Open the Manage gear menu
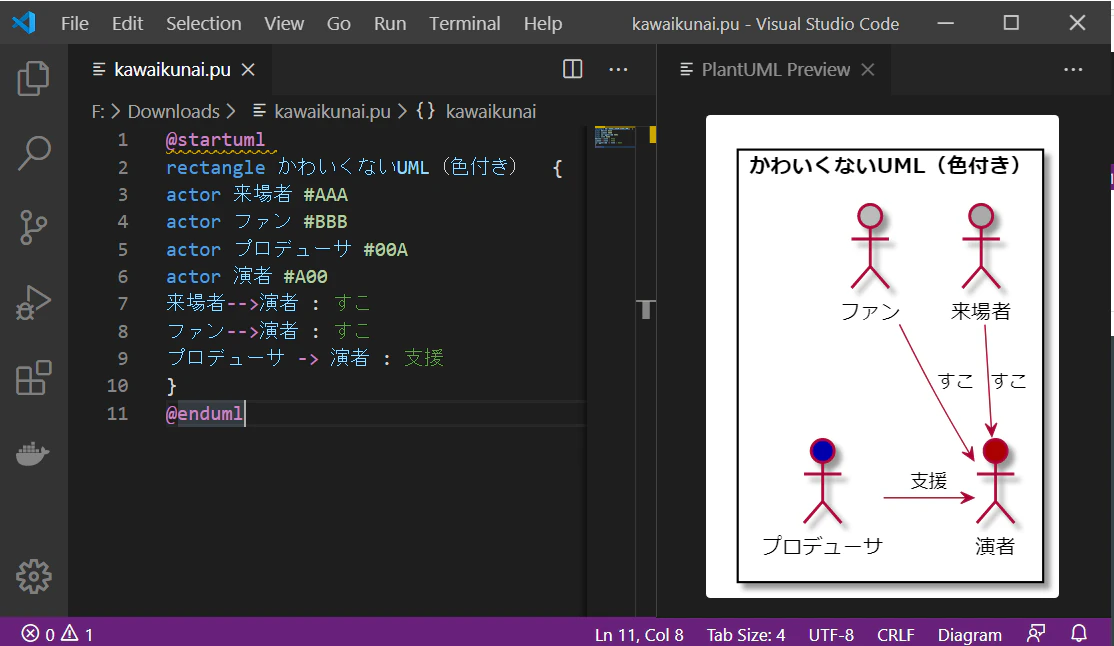1114x646 pixels. (33, 576)
